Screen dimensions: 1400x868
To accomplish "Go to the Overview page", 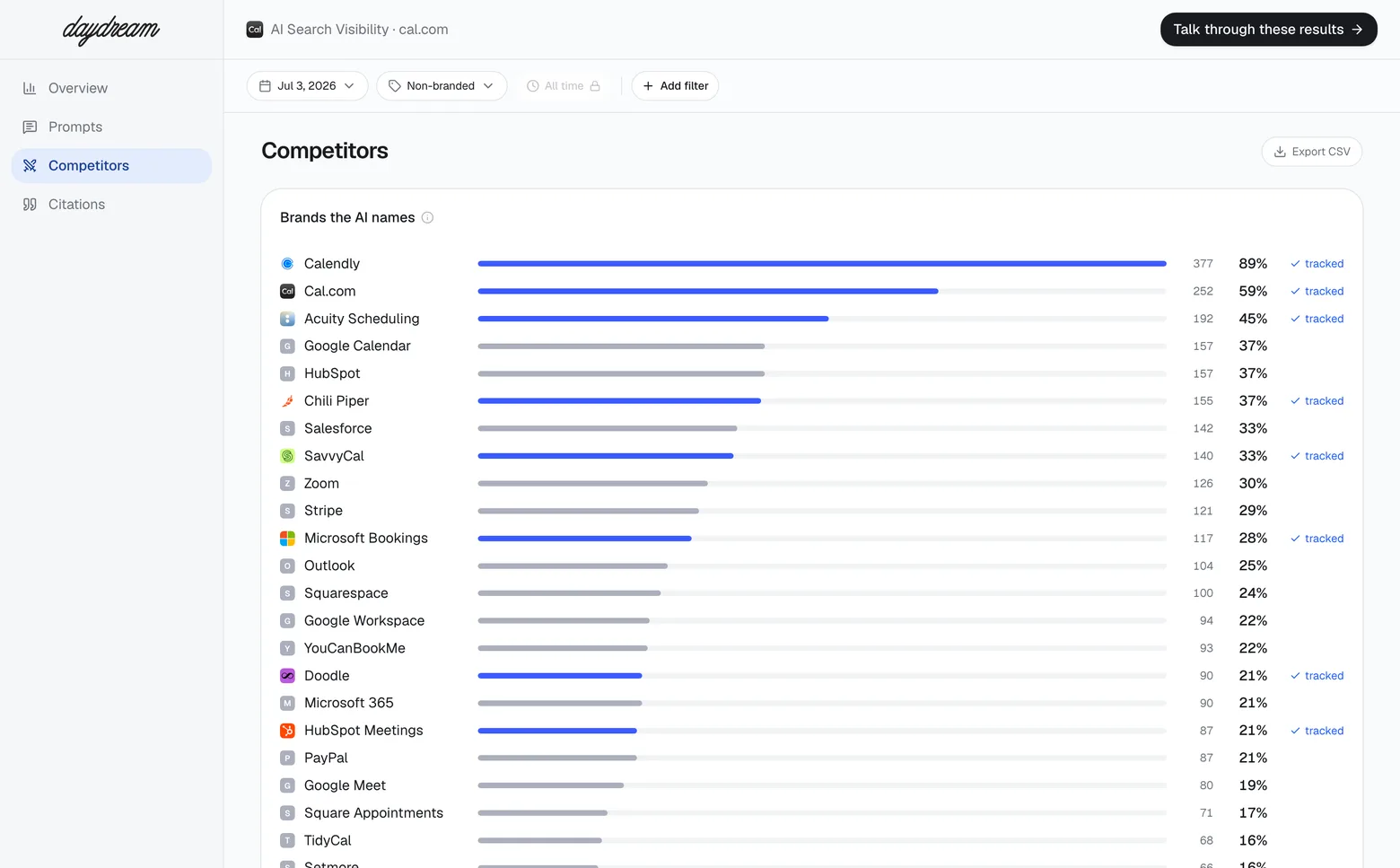I will point(111,88).
